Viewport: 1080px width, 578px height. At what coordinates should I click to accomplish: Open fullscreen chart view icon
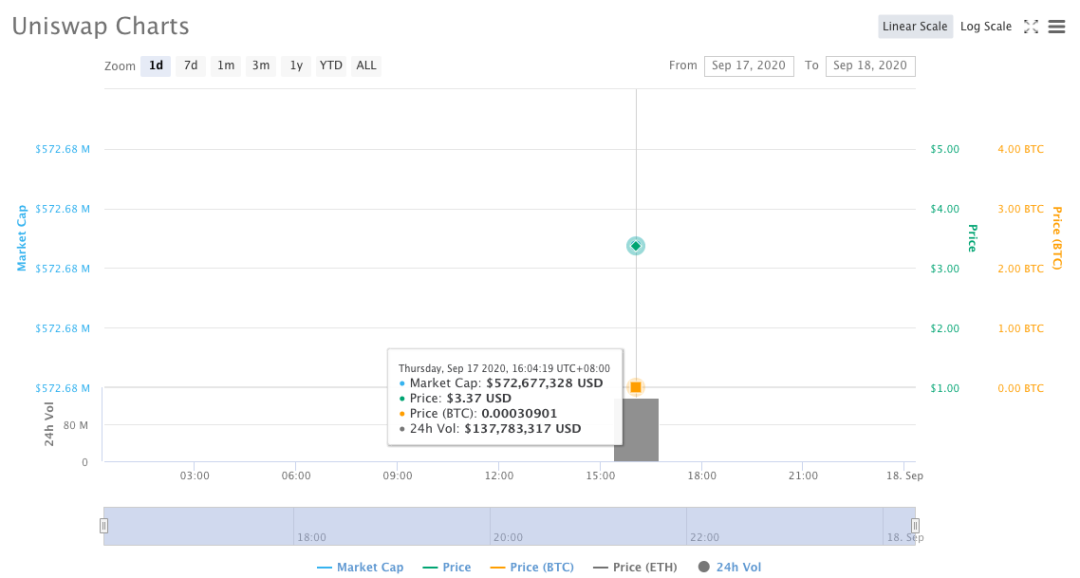click(x=1030, y=27)
